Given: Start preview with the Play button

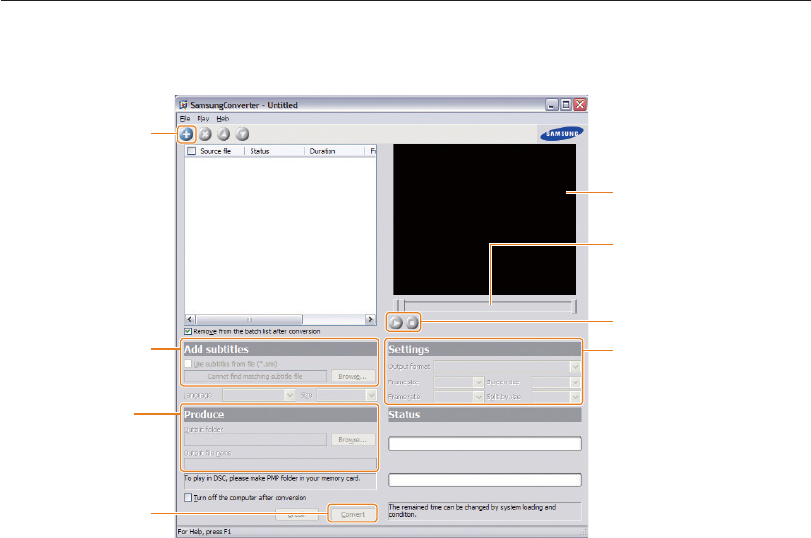Looking at the screenshot, I should click(x=396, y=323).
